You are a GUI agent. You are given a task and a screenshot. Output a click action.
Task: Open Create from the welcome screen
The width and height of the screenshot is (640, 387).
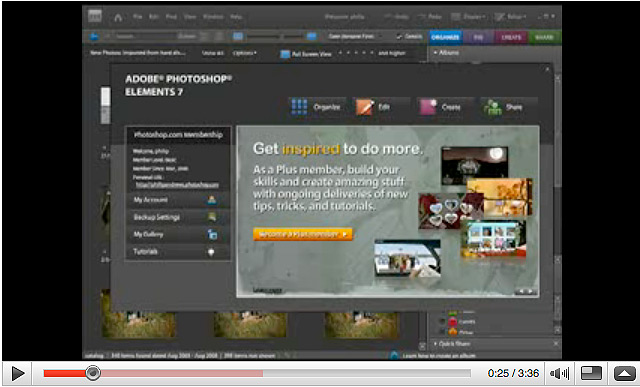point(446,107)
